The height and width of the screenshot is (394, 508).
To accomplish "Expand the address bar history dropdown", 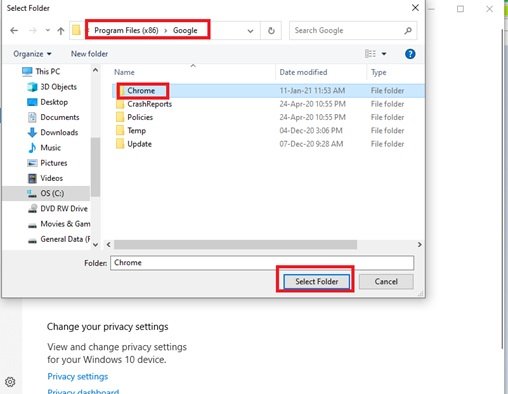I will pyautogui.click(x=250, y=31).
